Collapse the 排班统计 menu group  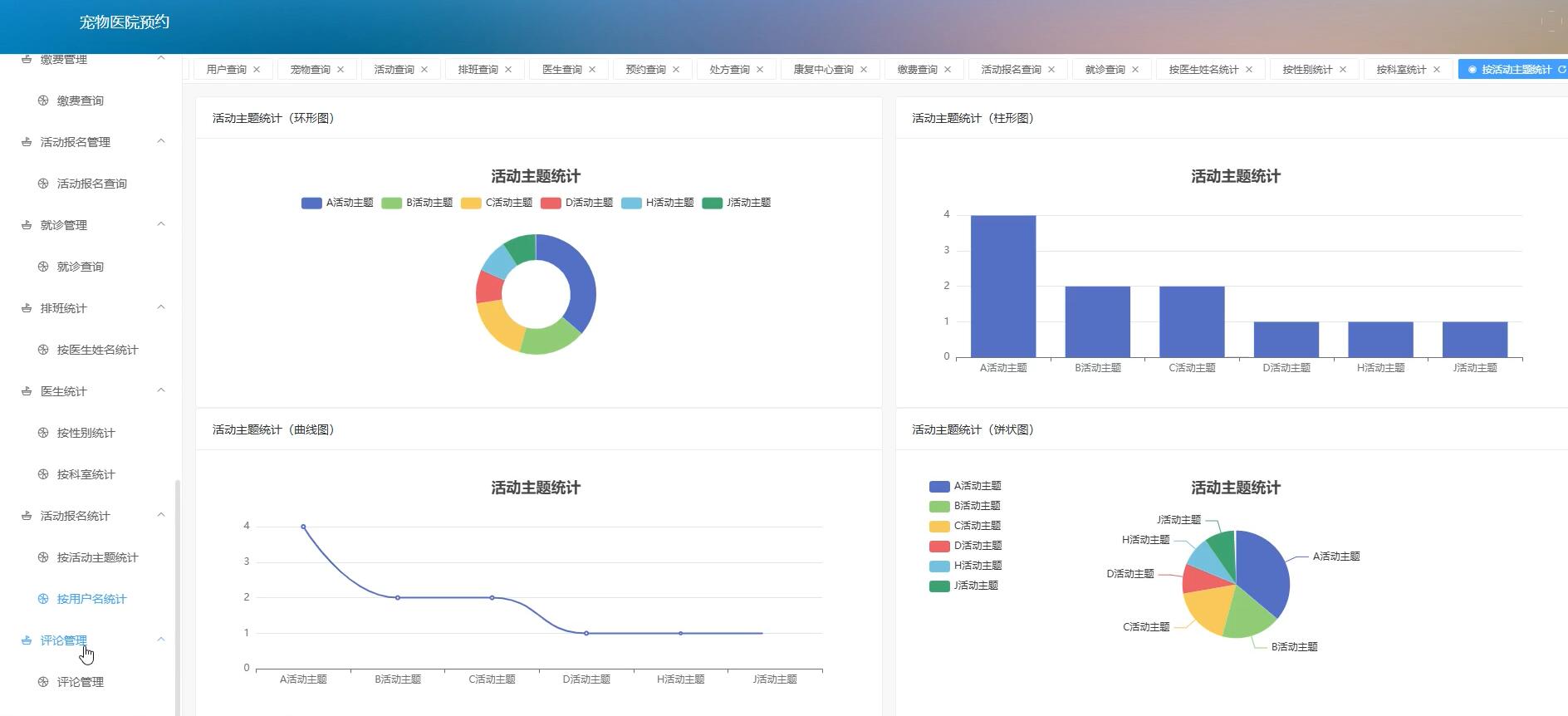point(161,307)
